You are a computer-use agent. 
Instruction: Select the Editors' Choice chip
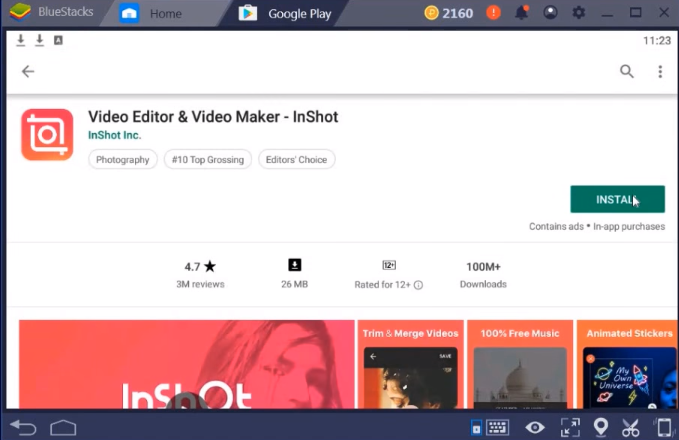tap(297, 160)
